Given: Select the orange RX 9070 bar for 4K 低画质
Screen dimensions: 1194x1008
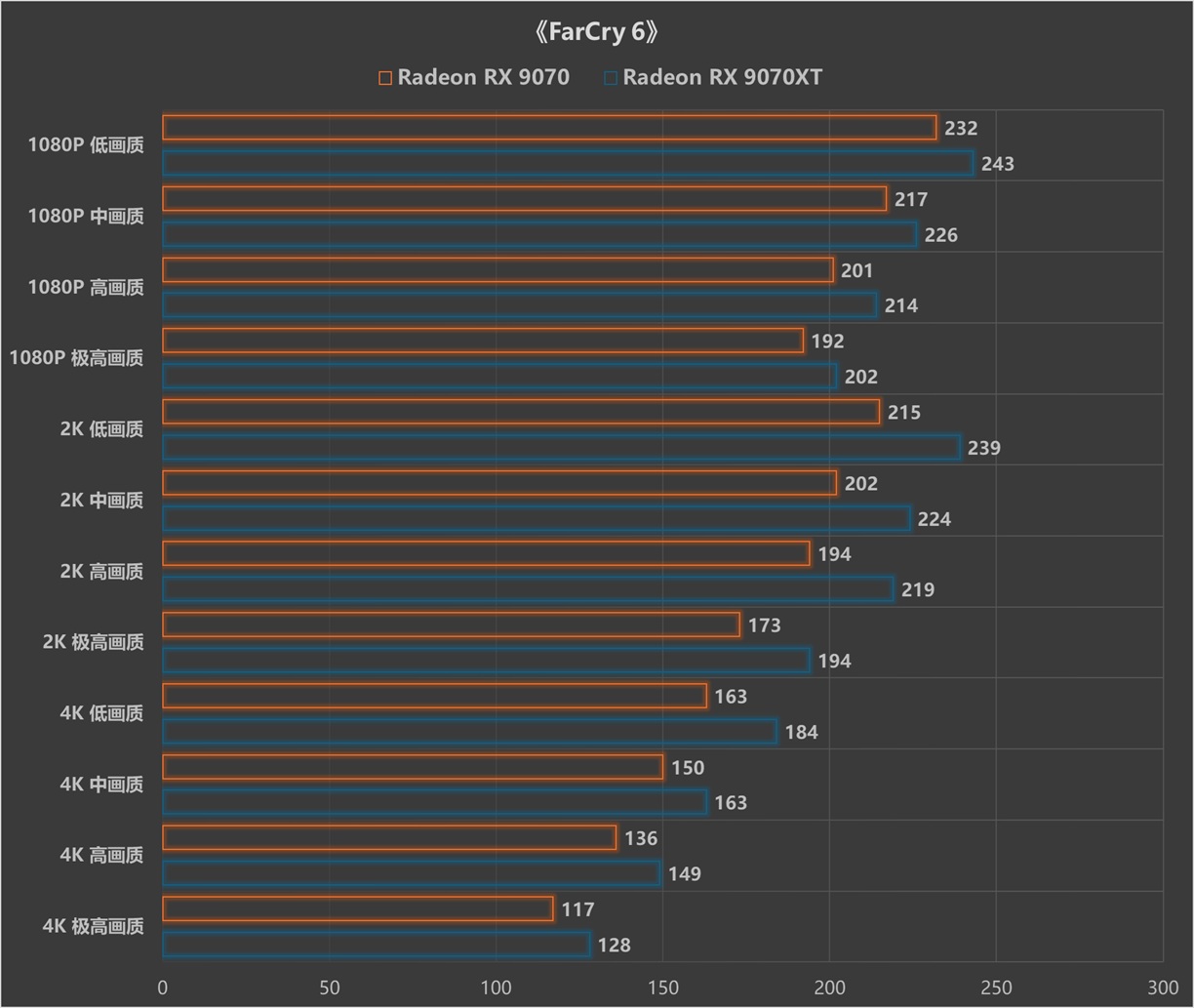Looking at the screenshot, I should pyautogui.click(x=435, y=696).
